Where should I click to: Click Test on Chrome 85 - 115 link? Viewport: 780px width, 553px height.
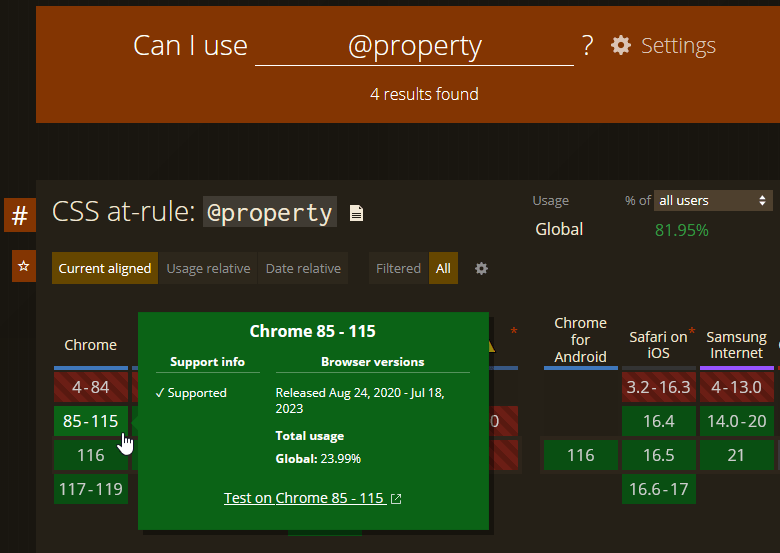(x=304, y=498)
